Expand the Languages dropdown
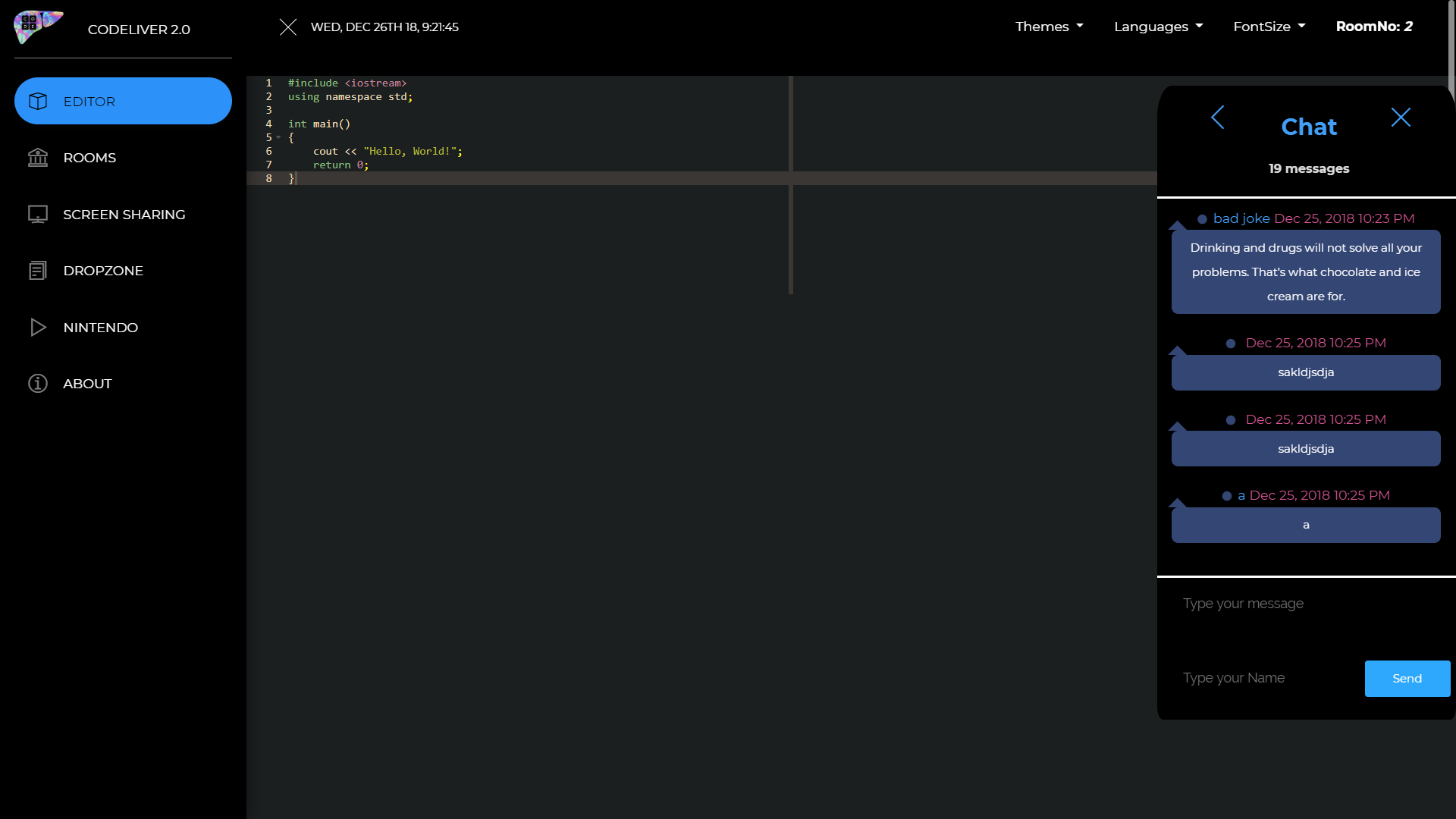The image size is (1456, 819). (1158, 27)
